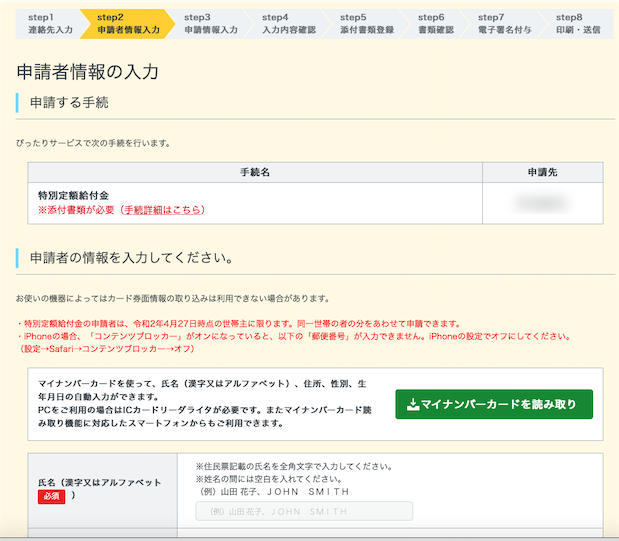619x541 pixels.
Task: Click the 申請者情報の入力 page heading
Action: pos(88,72)
